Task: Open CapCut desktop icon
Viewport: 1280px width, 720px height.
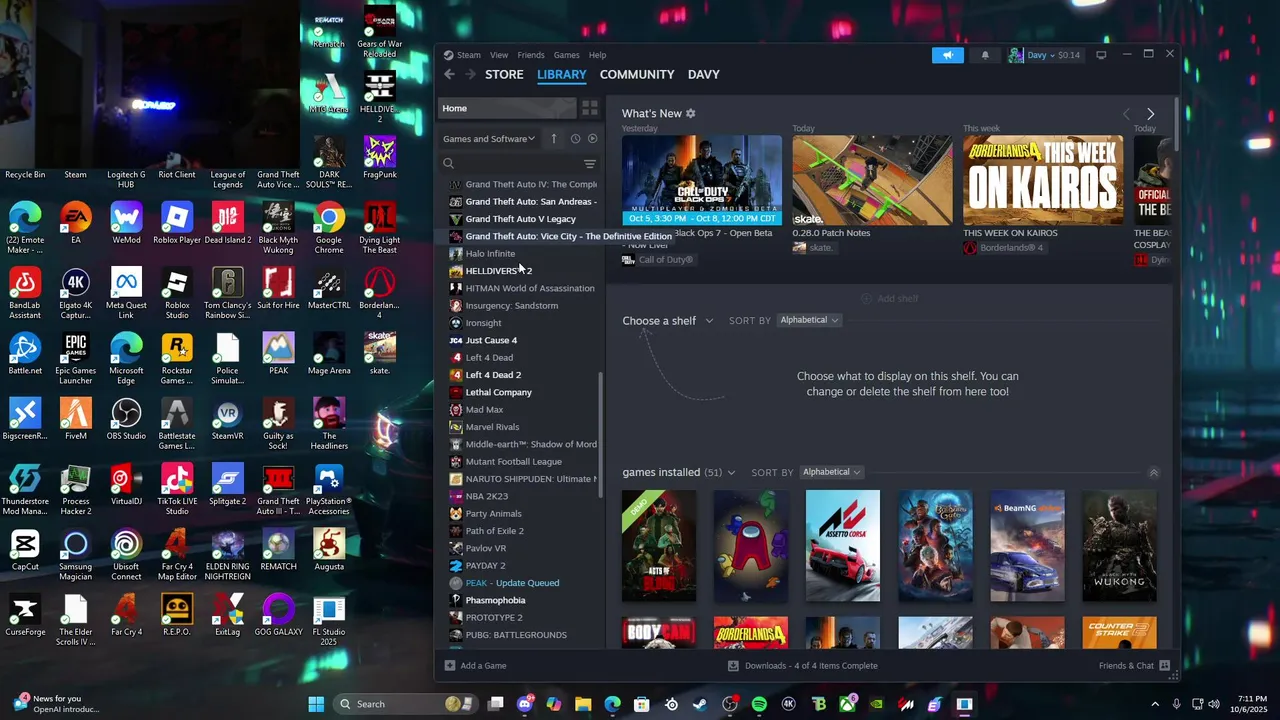Action: [x=25, y=551]
